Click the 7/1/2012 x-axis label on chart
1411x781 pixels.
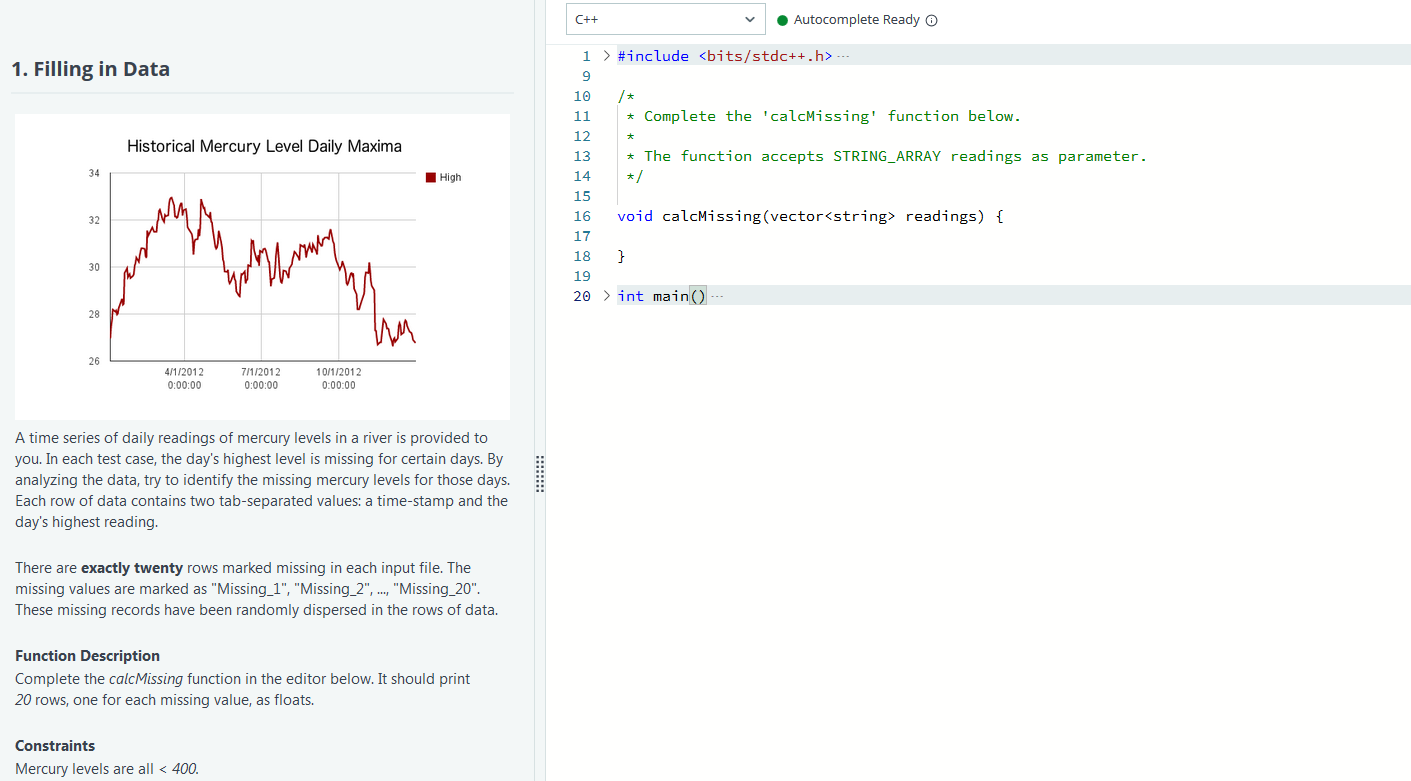pyautogui.click(x=261, y=378)
